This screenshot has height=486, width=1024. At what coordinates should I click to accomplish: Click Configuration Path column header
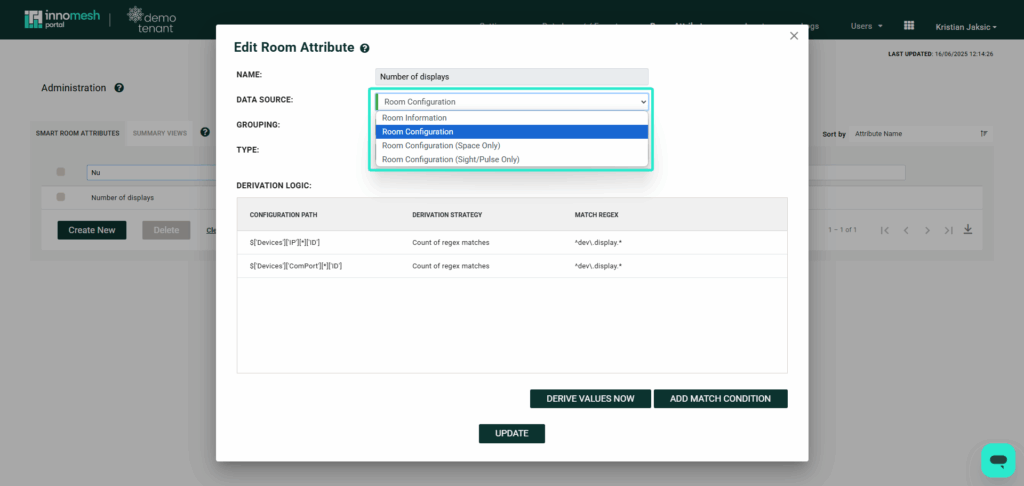[x=283, y=214]
